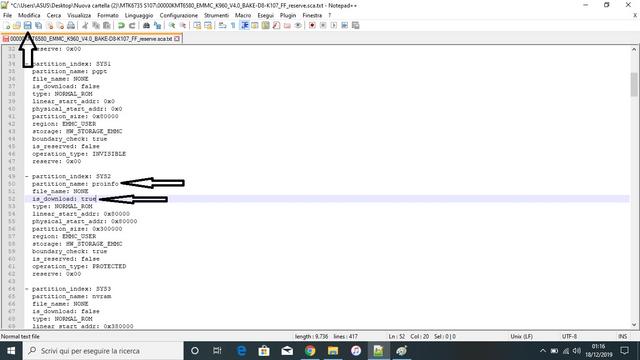Open the Cerca menu
Screen dimensions: 640x360
tap(53, 15)
